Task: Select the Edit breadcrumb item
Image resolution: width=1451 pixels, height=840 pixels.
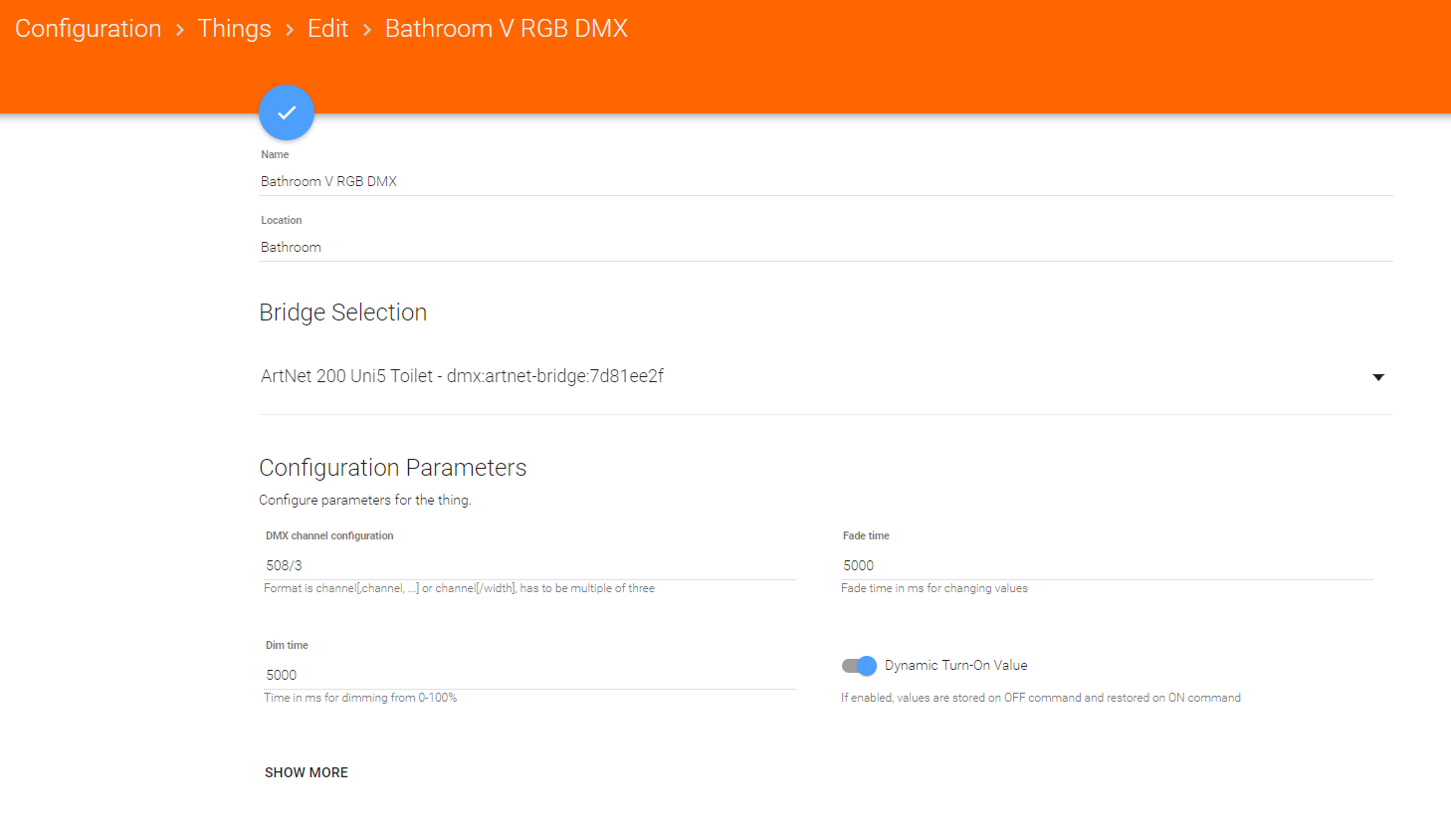Action: pyautogui.click(x=327, y=29)
